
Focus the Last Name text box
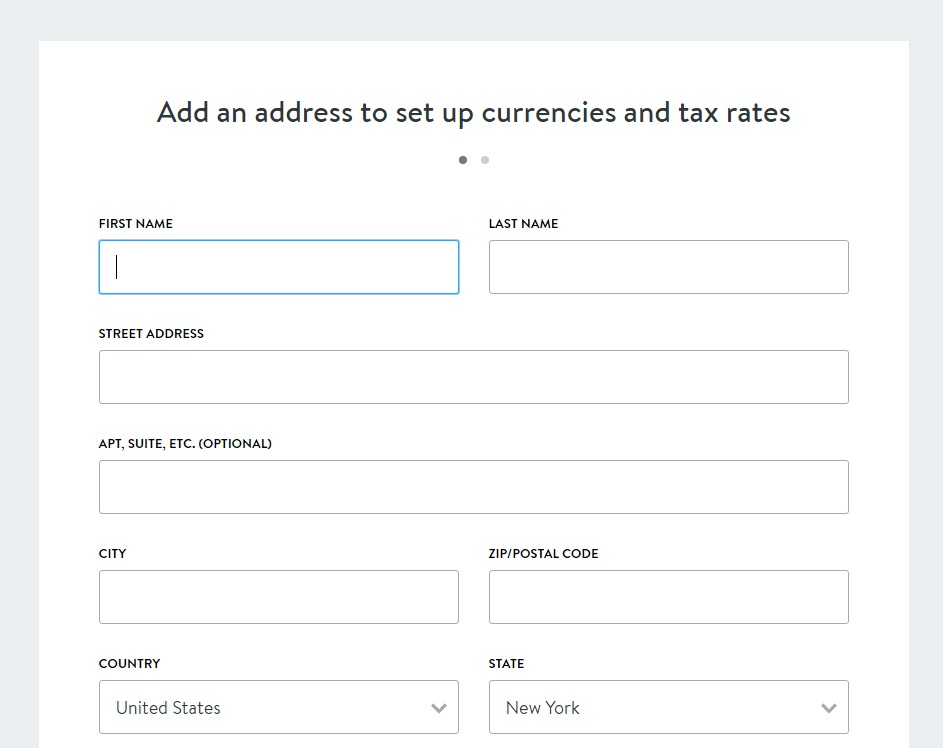(x=669, y=267)
